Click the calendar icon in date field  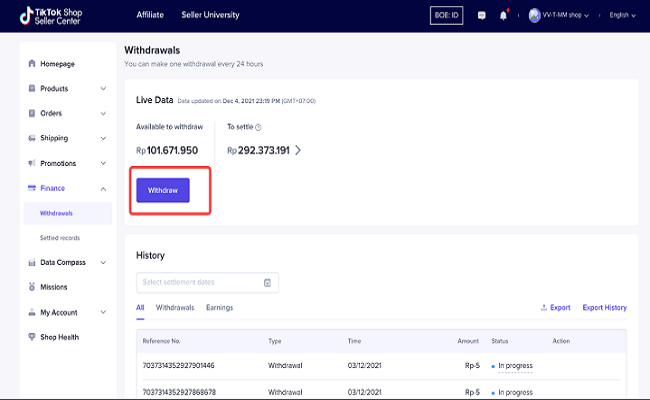(267, 283)
